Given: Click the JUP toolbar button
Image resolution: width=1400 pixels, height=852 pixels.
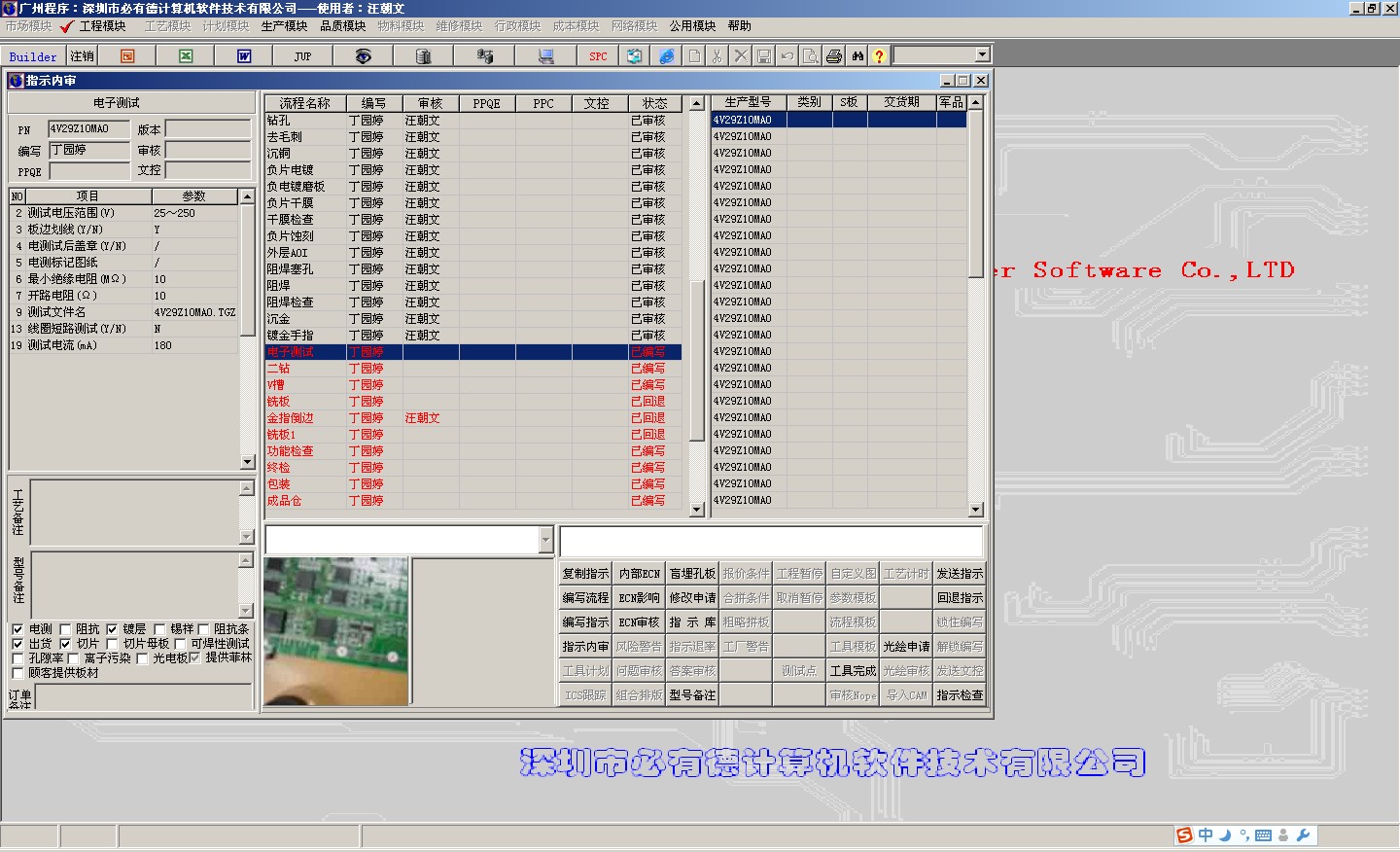Looking at the screenshot, I should [302, 56].
